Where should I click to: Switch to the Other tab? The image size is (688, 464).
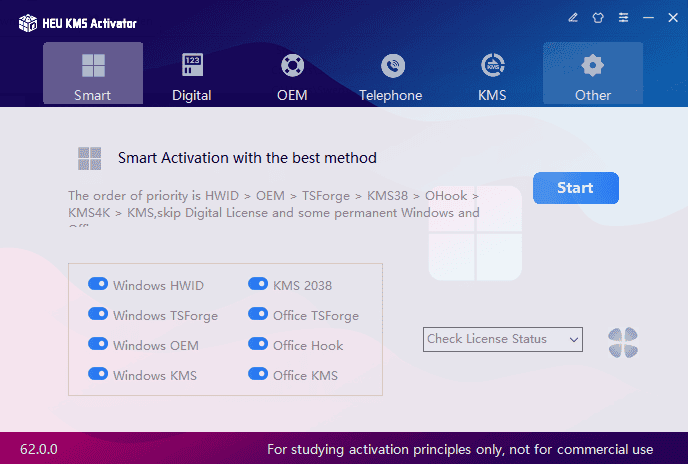pos(593,73)
